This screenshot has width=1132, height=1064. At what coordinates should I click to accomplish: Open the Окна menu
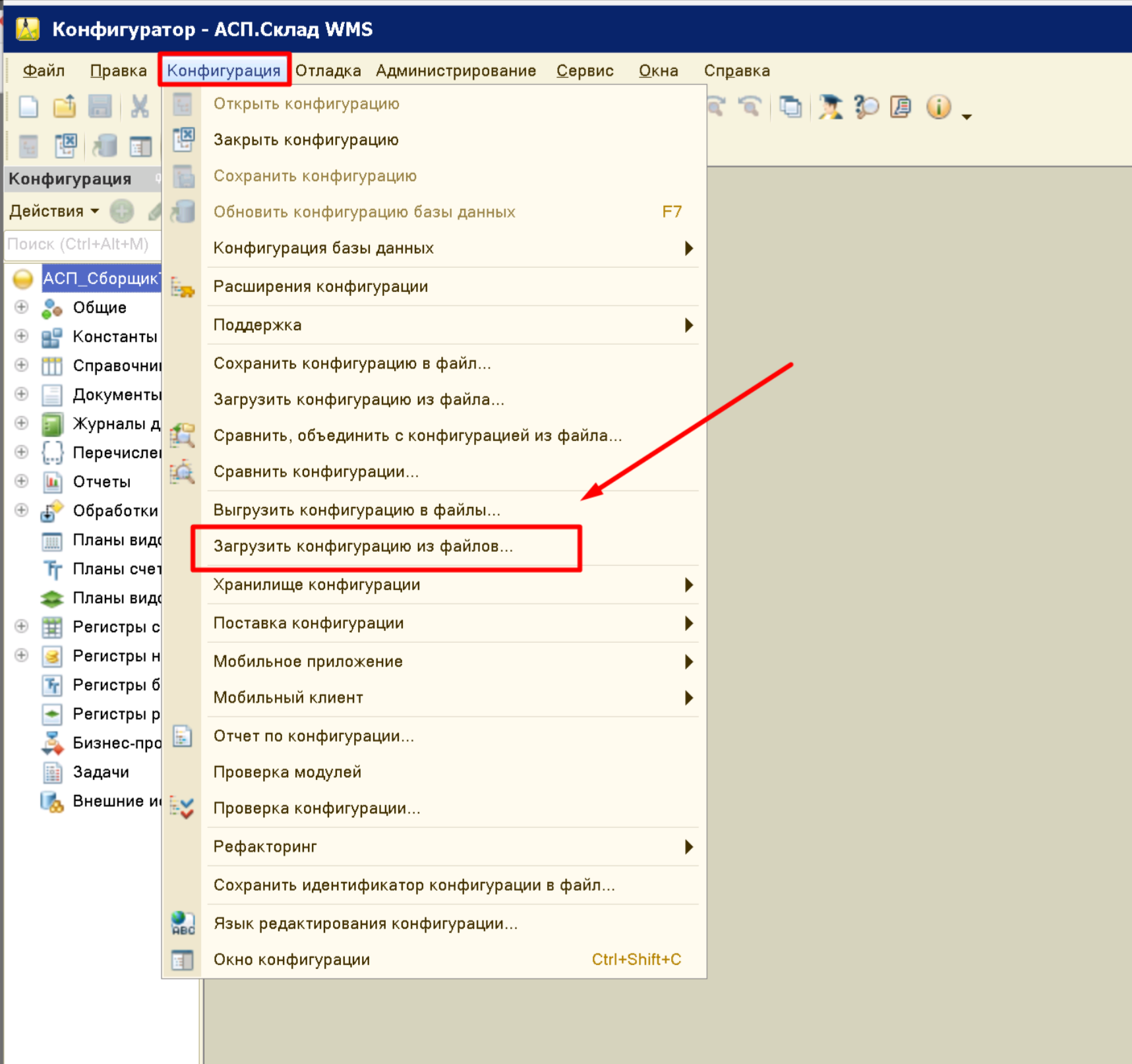click(x=658, y=71)
